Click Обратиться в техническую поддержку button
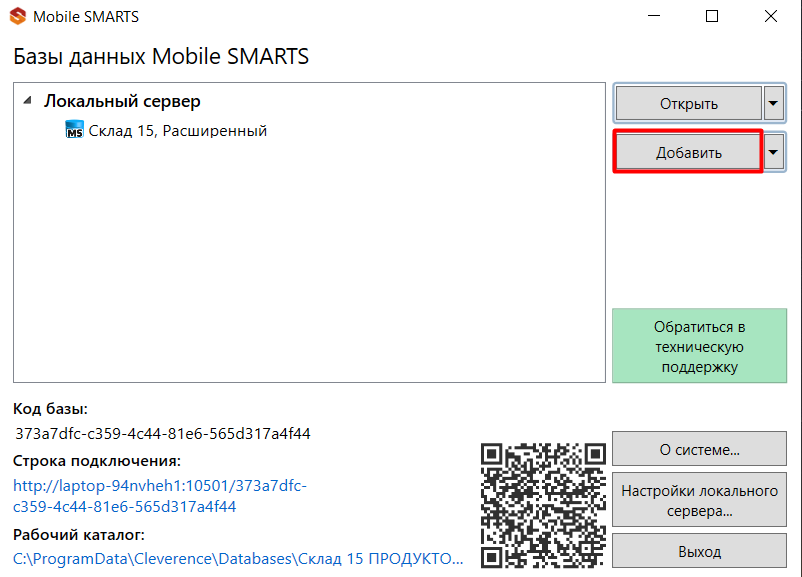 pyautogui.click(x=699, y=346)
